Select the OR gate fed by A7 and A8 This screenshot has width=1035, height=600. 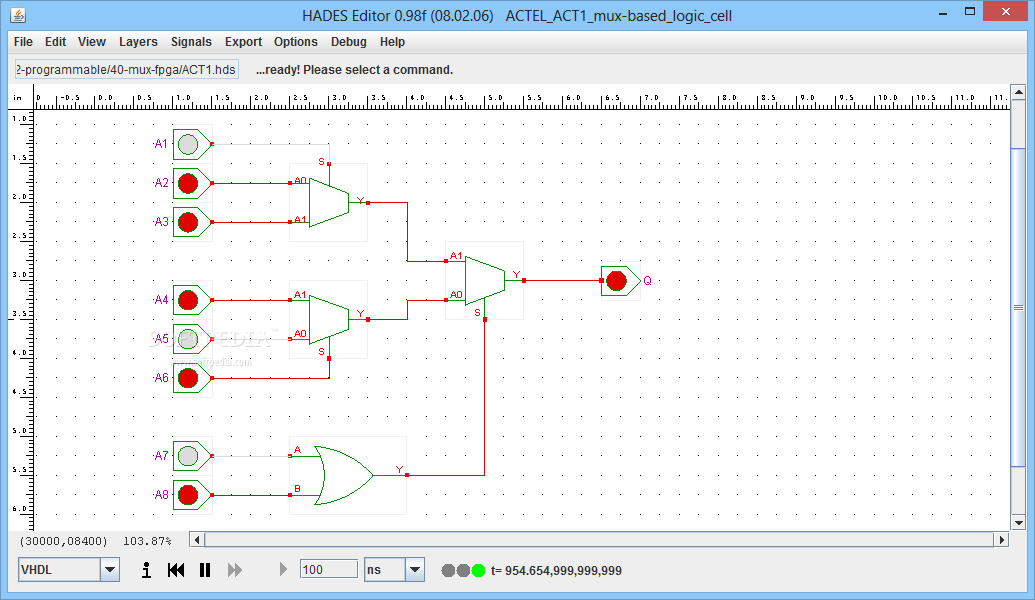click(x=340, y=473)
